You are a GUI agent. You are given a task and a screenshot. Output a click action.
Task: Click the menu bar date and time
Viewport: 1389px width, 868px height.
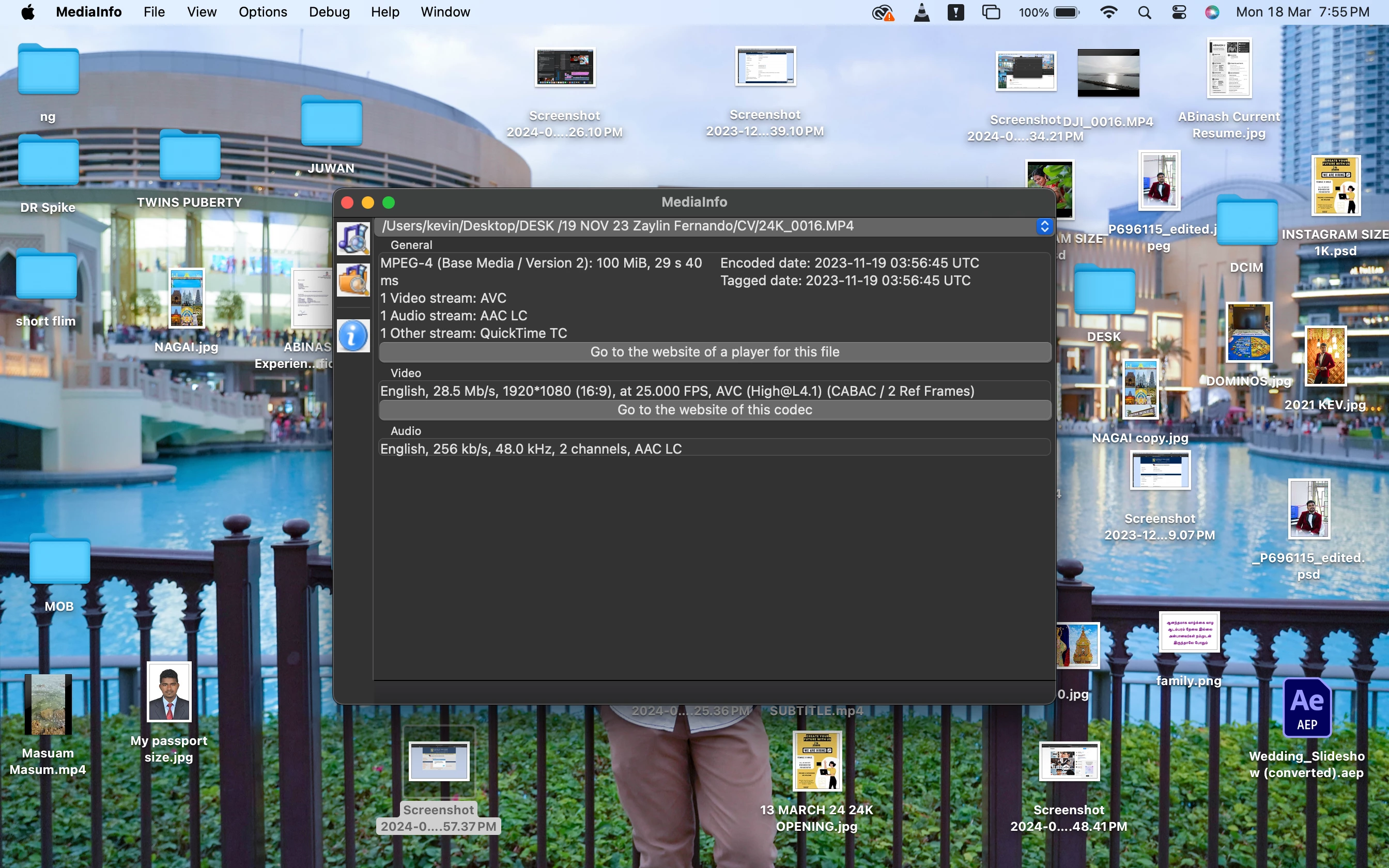[1302, 12]
